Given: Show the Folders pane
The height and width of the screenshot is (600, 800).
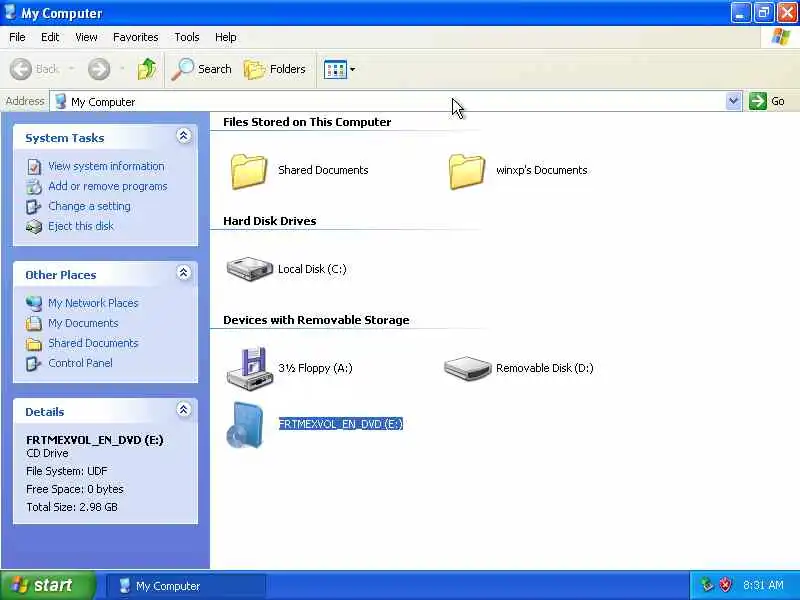Looking at the screenshot, I should coord(275,69).
